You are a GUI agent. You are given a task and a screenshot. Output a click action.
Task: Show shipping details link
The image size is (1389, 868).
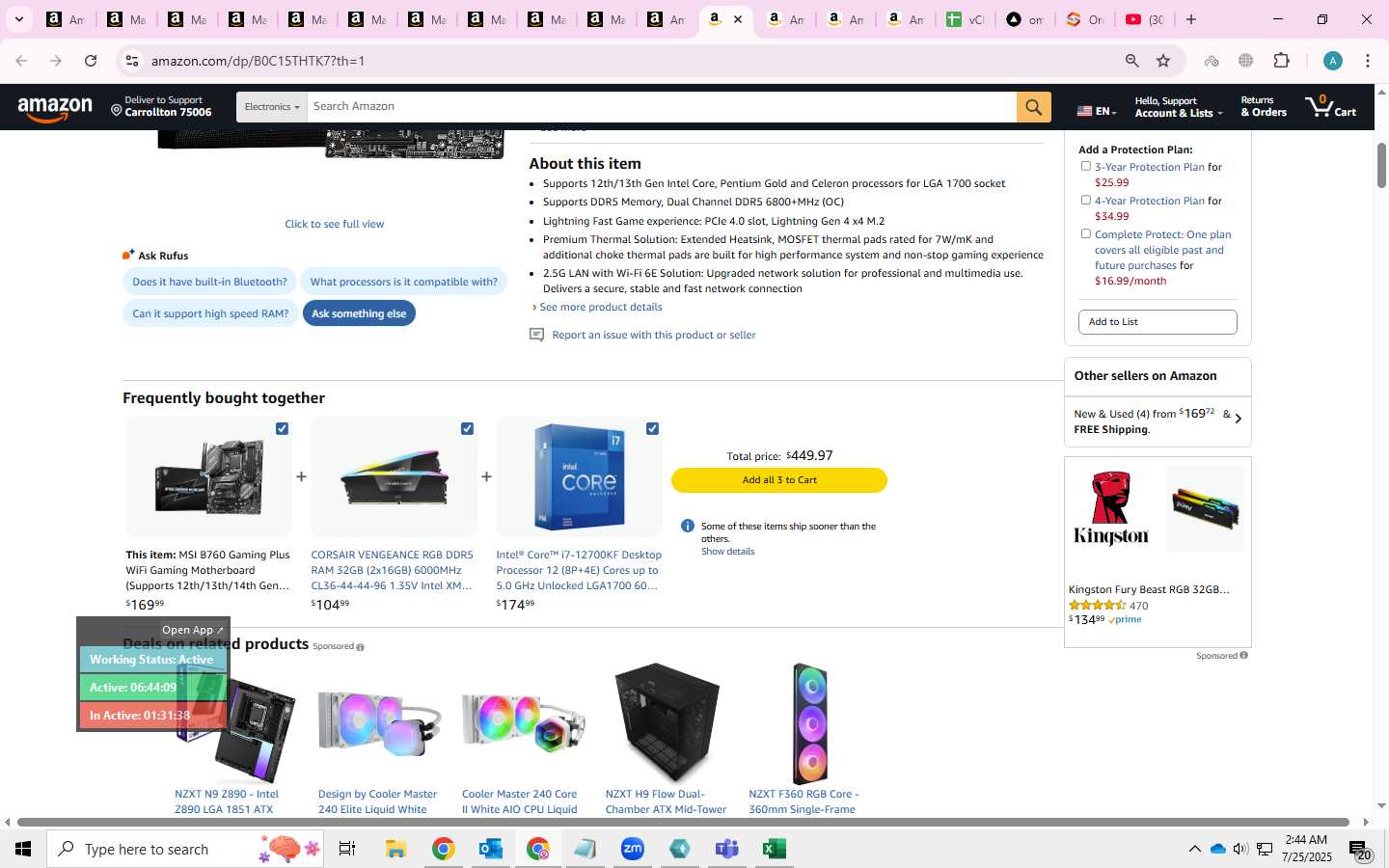(727, 552)
